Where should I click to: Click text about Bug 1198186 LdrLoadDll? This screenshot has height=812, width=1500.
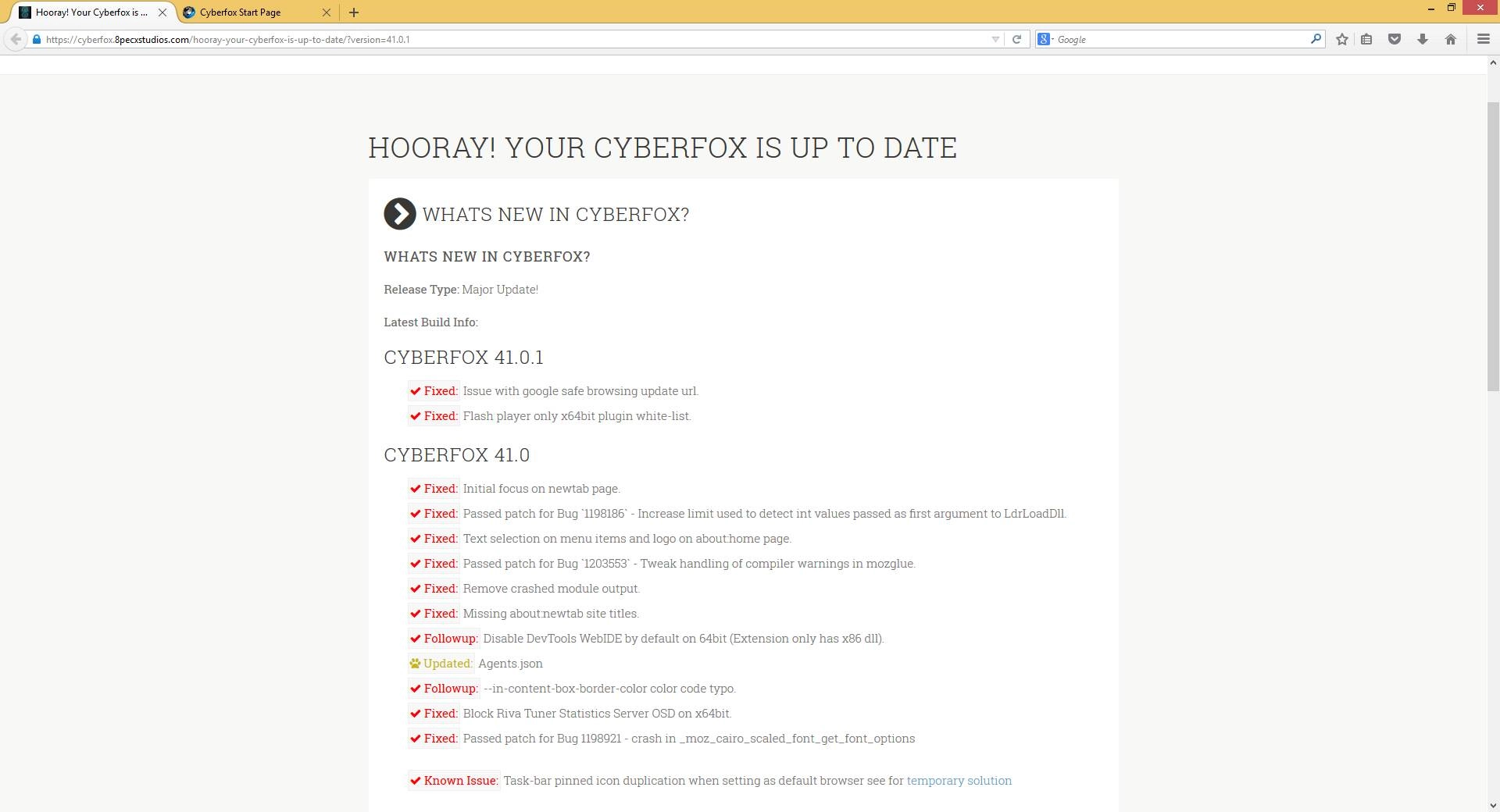pyautogui.click(x=765, y=514)
